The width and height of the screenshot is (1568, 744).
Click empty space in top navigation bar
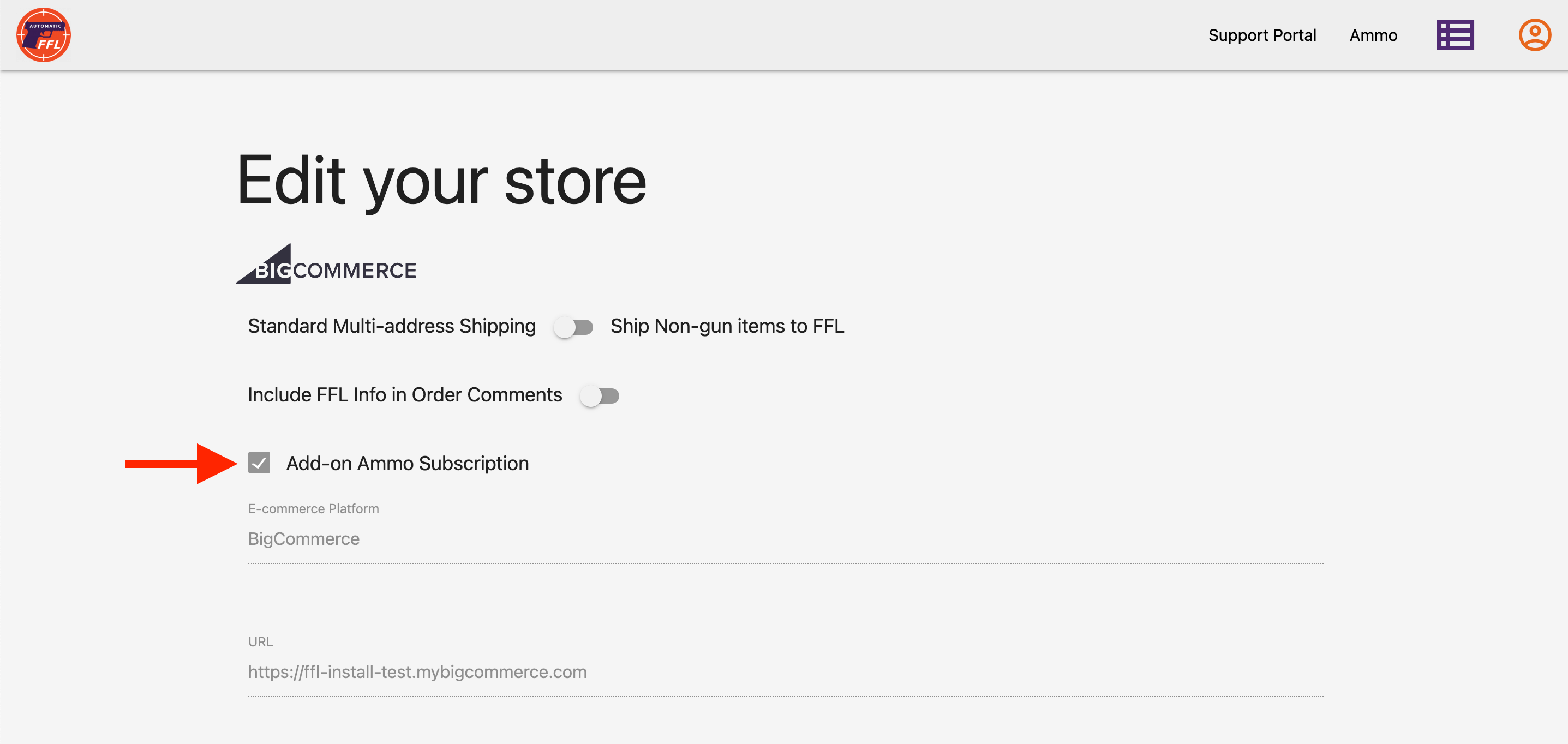(609, 35)
